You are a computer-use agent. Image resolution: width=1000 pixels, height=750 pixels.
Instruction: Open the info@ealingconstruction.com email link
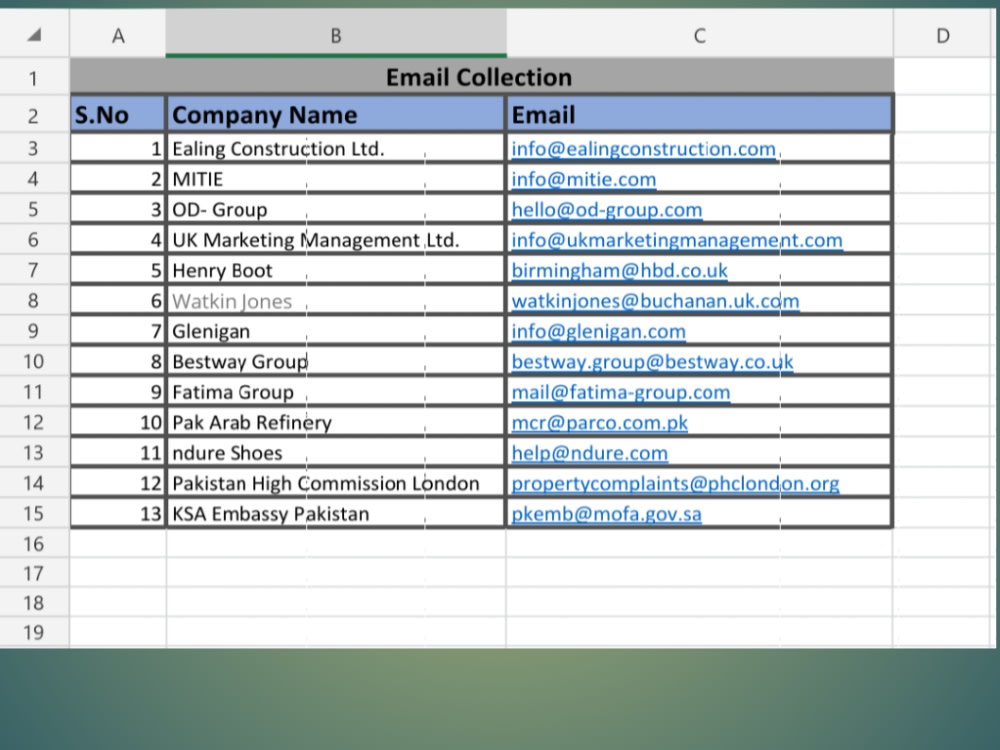pyautogui.click(x=643, y=148)
